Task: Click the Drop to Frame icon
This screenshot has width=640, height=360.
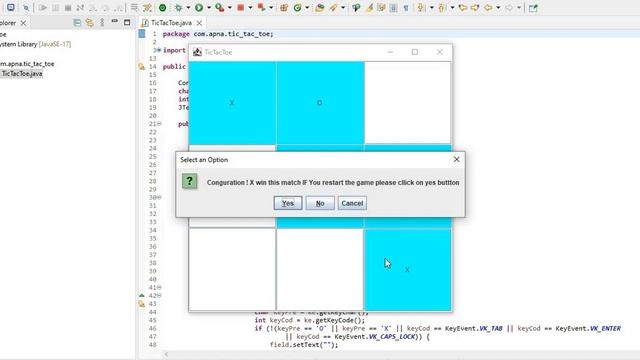Action: tap(134, 8)
